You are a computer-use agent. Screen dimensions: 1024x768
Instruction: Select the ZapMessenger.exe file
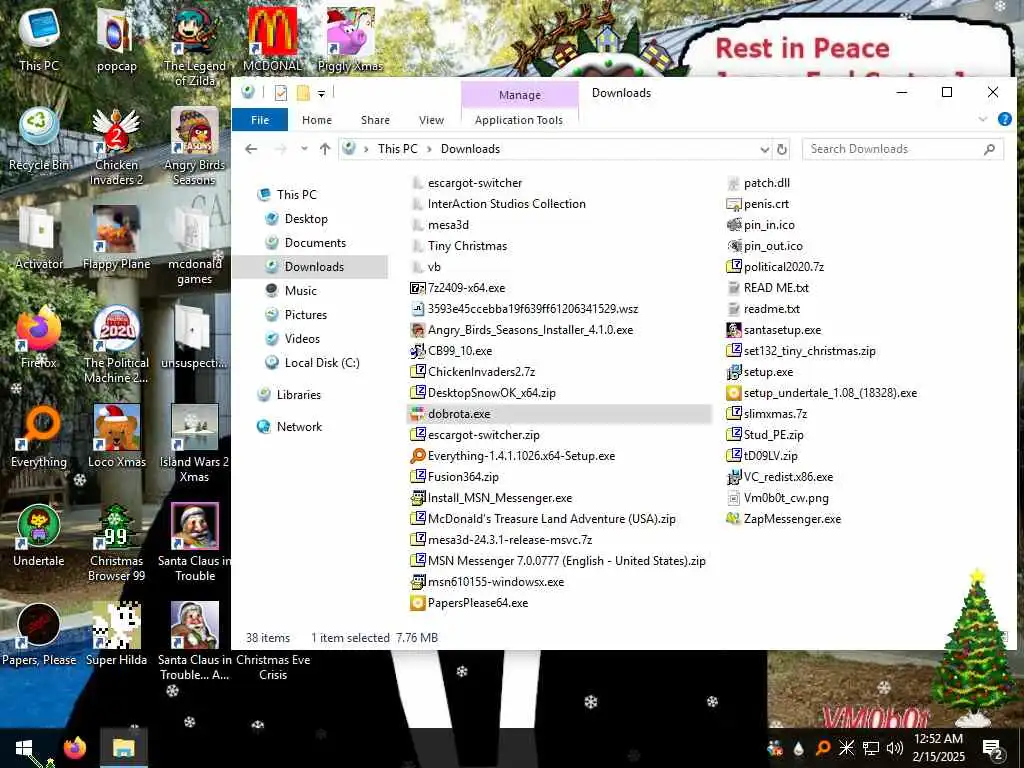(x=792, y=519)
